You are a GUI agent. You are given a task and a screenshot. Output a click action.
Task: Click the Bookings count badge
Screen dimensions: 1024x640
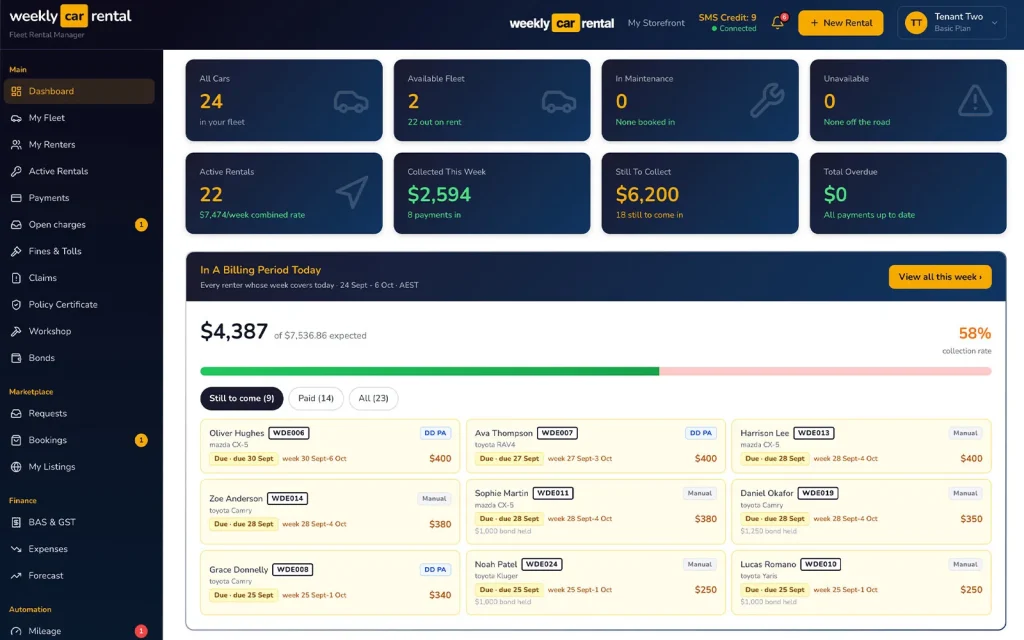click(141, 440)
